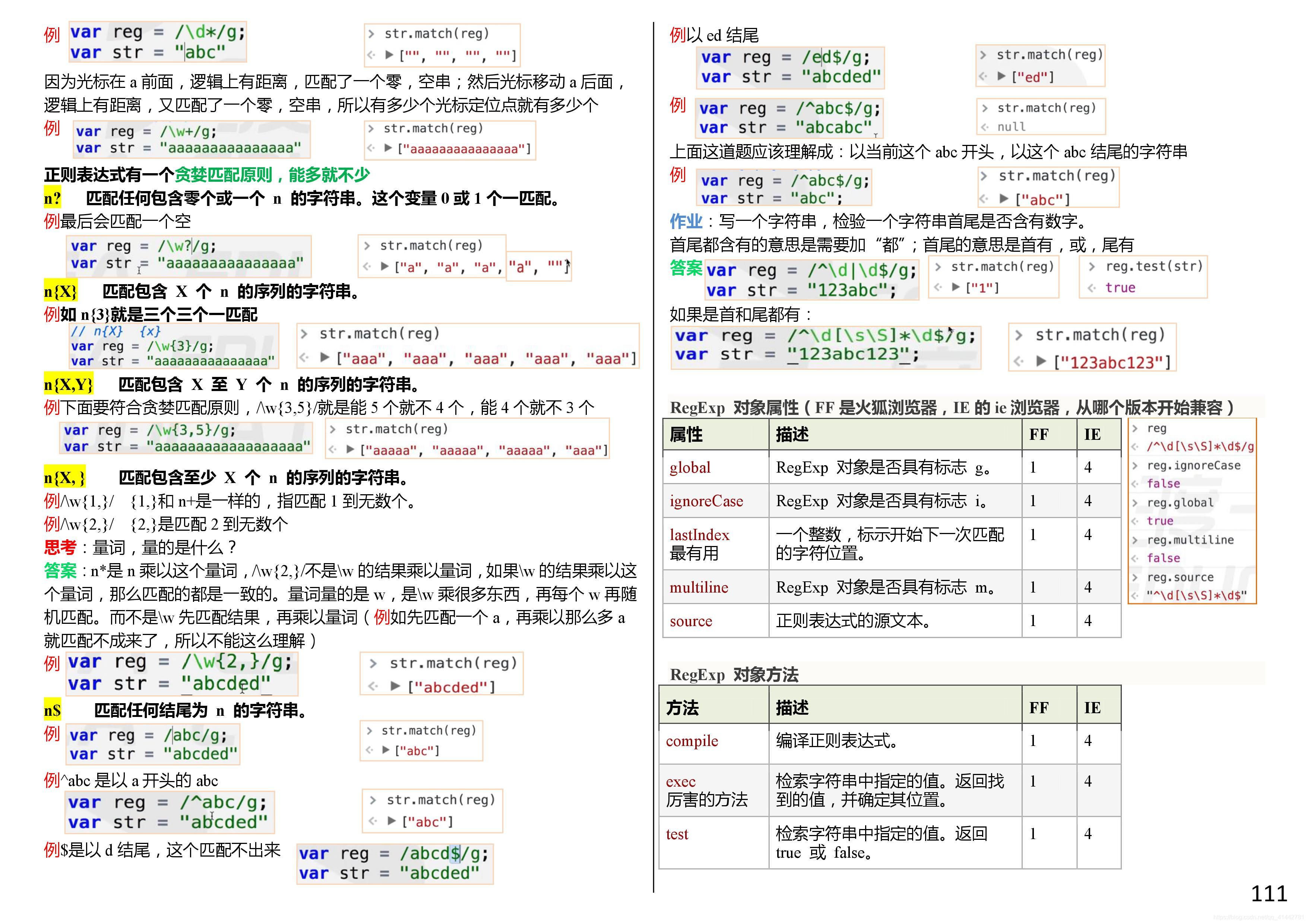The height and width of the screenshot is (924, 1307).
Task: Click the 'source' property table cell
Action: point(716,620)
